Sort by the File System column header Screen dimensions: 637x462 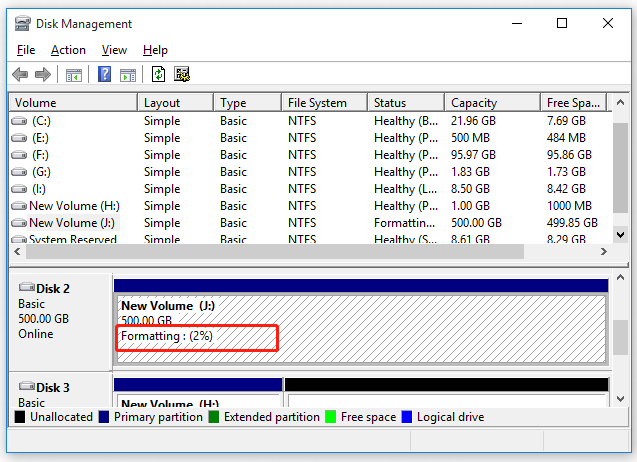(x=325, y=102)
